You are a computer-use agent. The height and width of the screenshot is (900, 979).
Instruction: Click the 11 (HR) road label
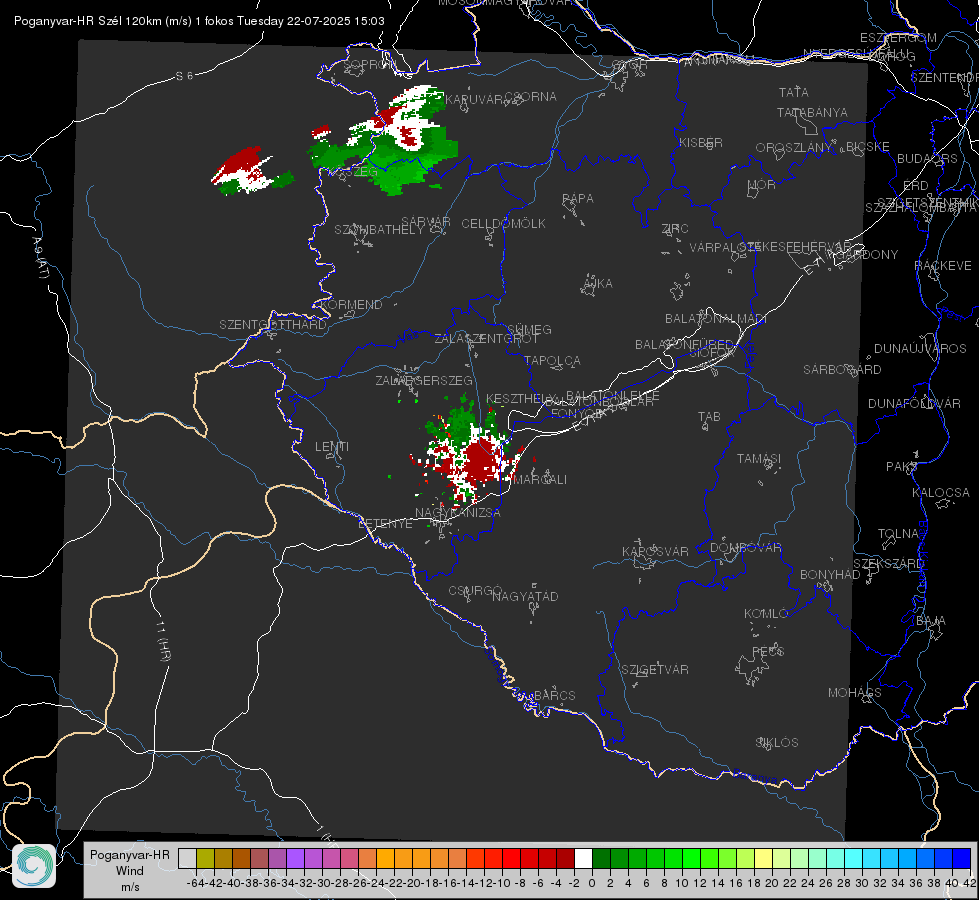point(164,640)
